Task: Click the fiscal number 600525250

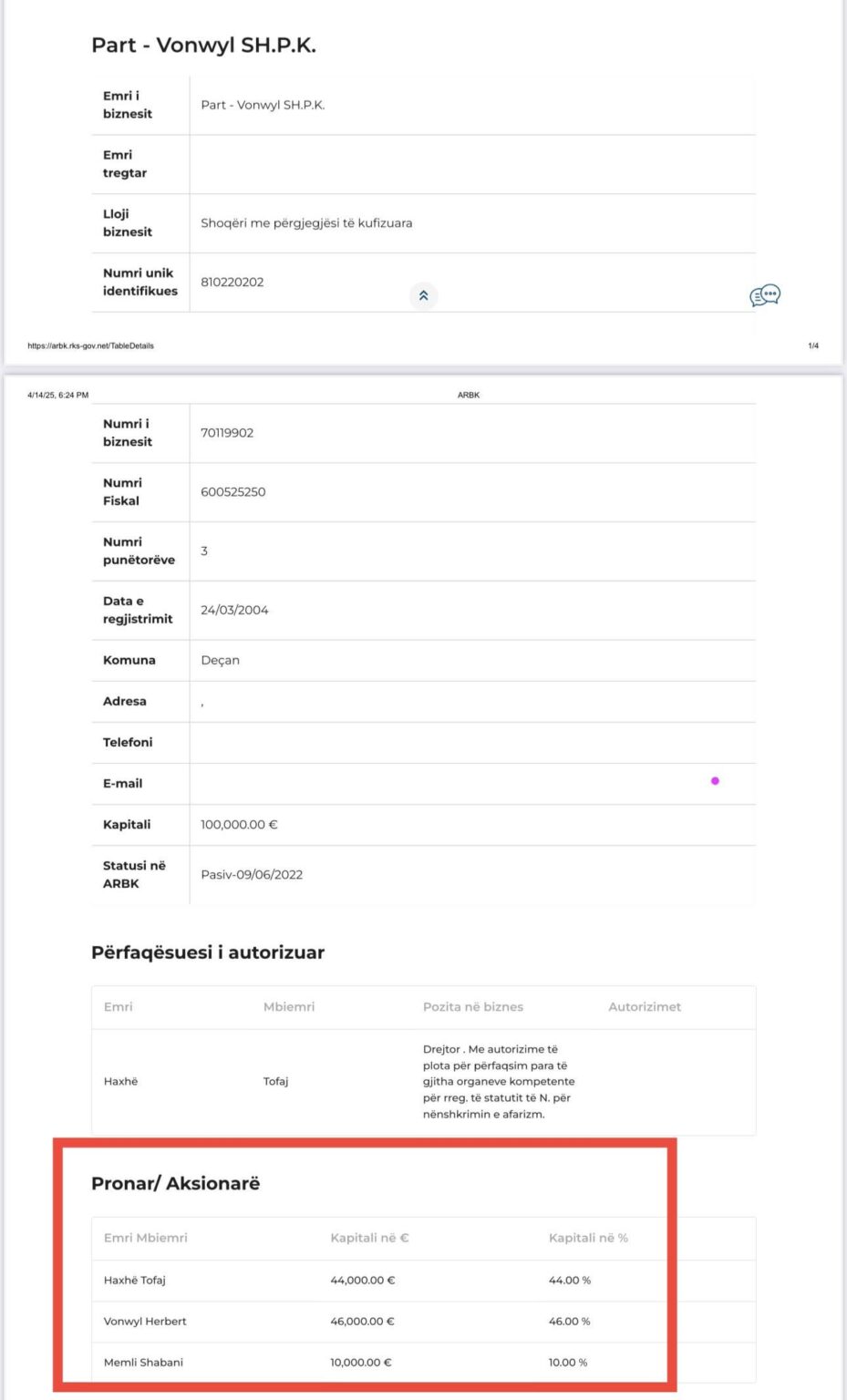Action: (x=233, y=492)
